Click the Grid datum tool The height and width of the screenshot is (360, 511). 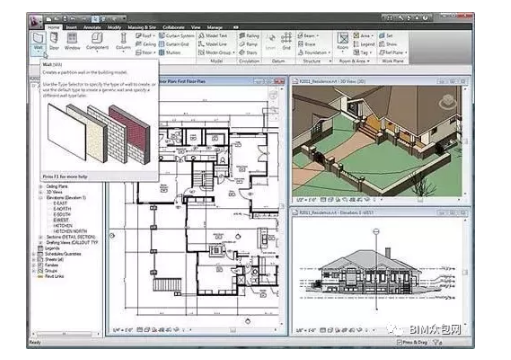286,41
